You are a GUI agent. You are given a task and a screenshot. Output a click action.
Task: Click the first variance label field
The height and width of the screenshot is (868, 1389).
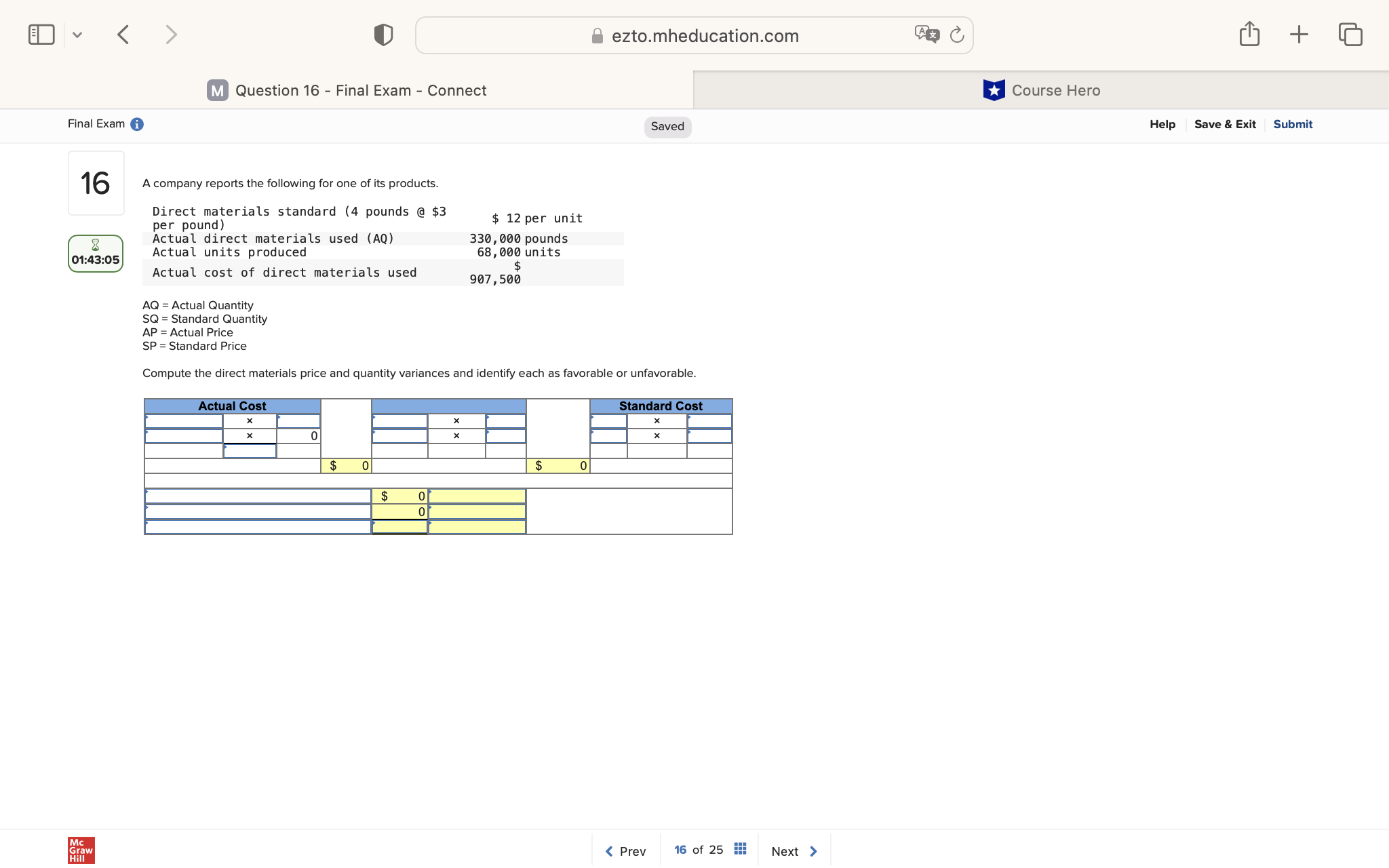258,496
